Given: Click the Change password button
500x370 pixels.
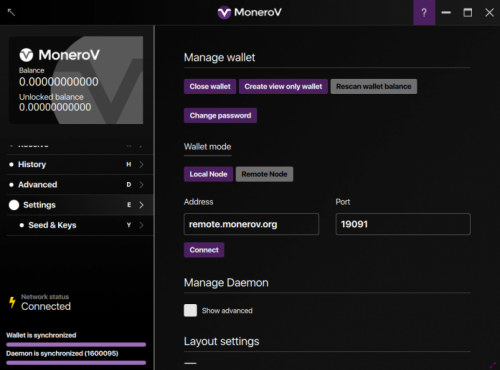Looking at the screenshot, I should (220, 115).
